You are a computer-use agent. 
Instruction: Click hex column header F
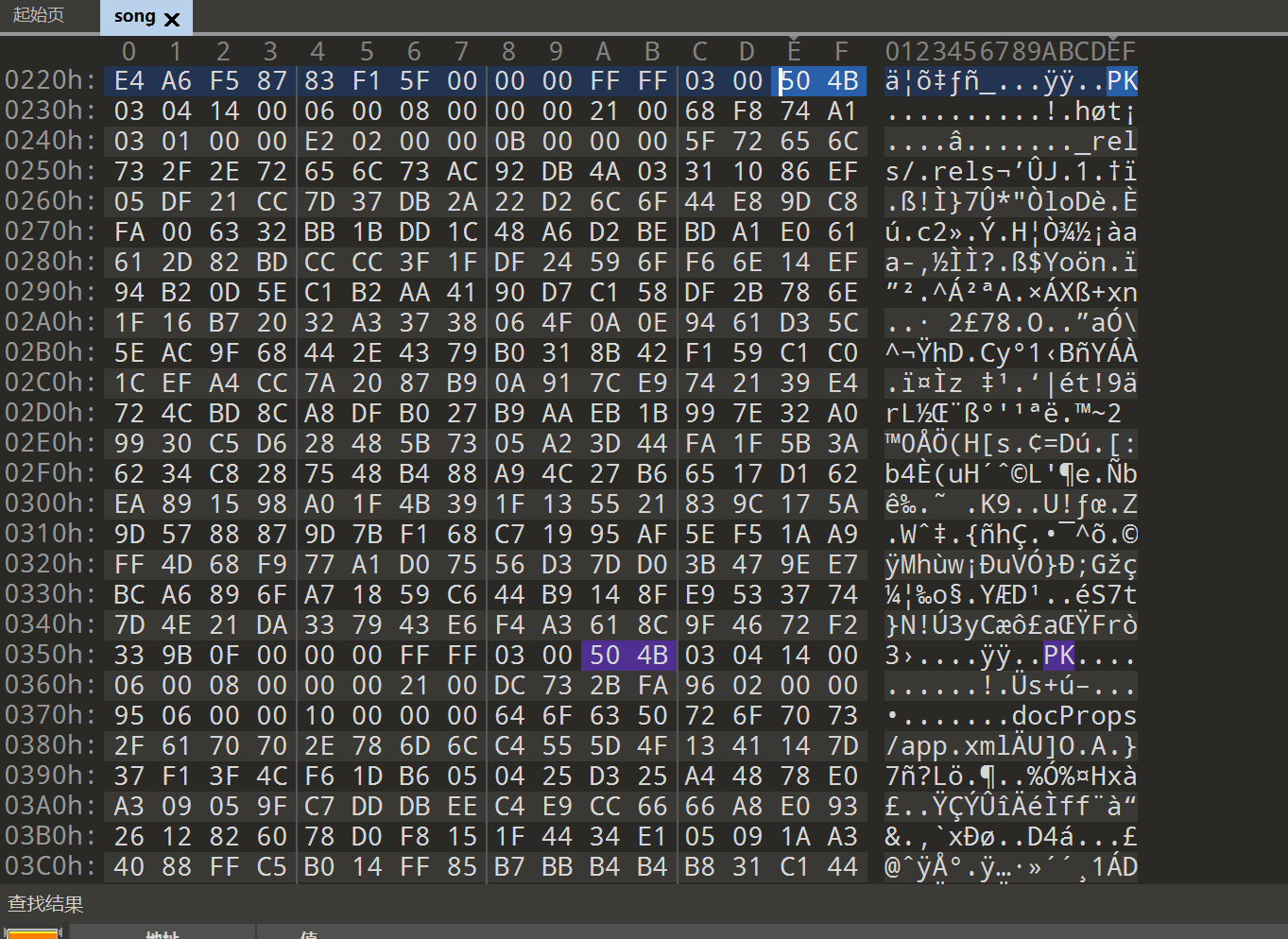842,52
